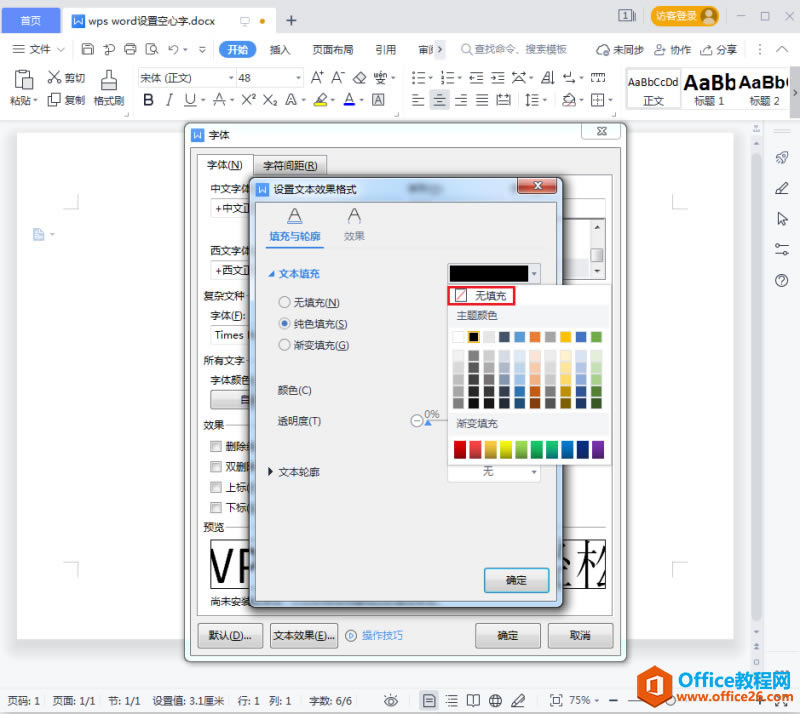800x714 pixels.
Task: Choose 无填充 in color palette
Action: pyautogui.click(x=481, y=296)
